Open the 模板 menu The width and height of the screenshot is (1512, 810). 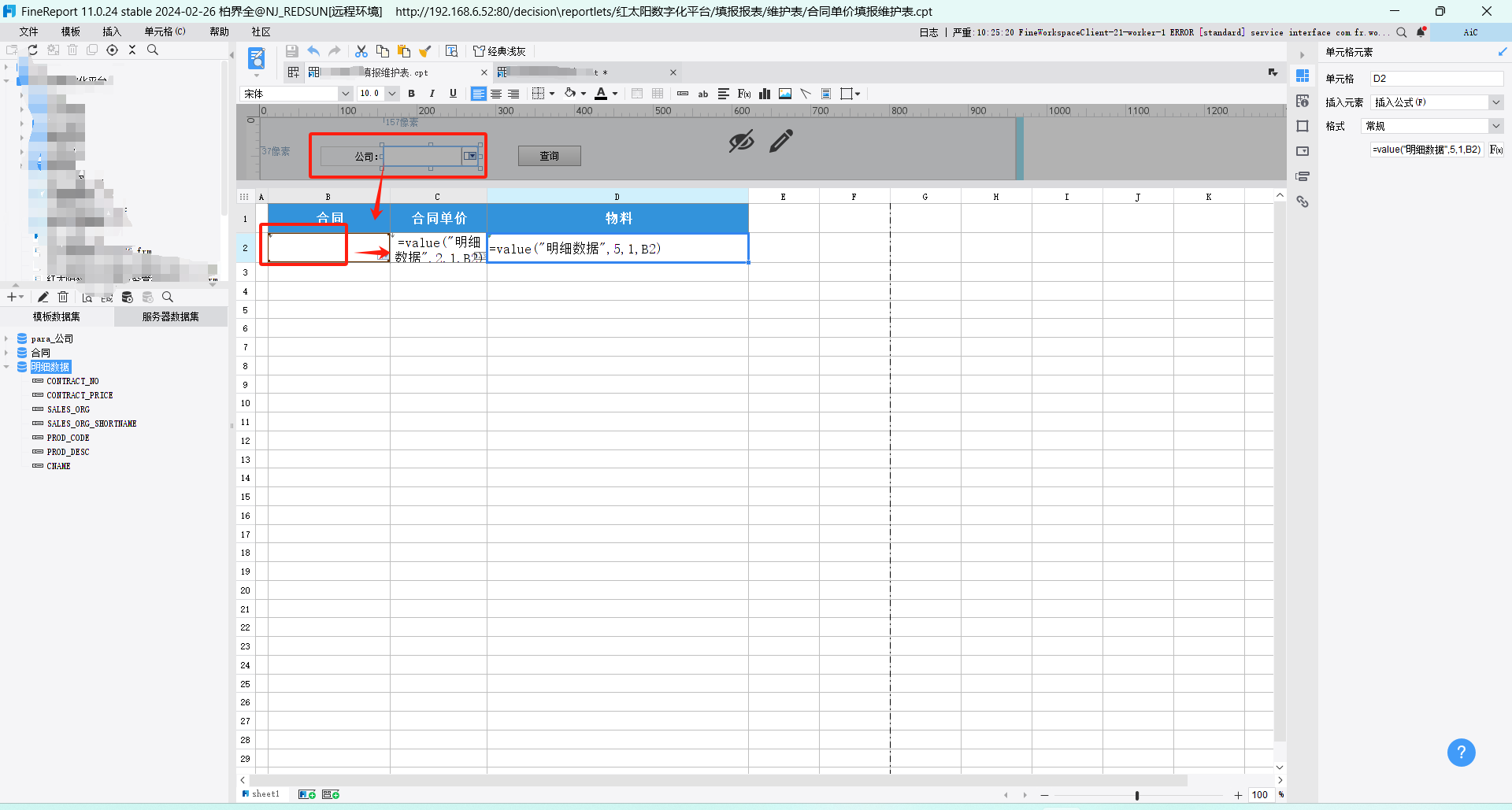pyautogui.click(x=71, y=31)
